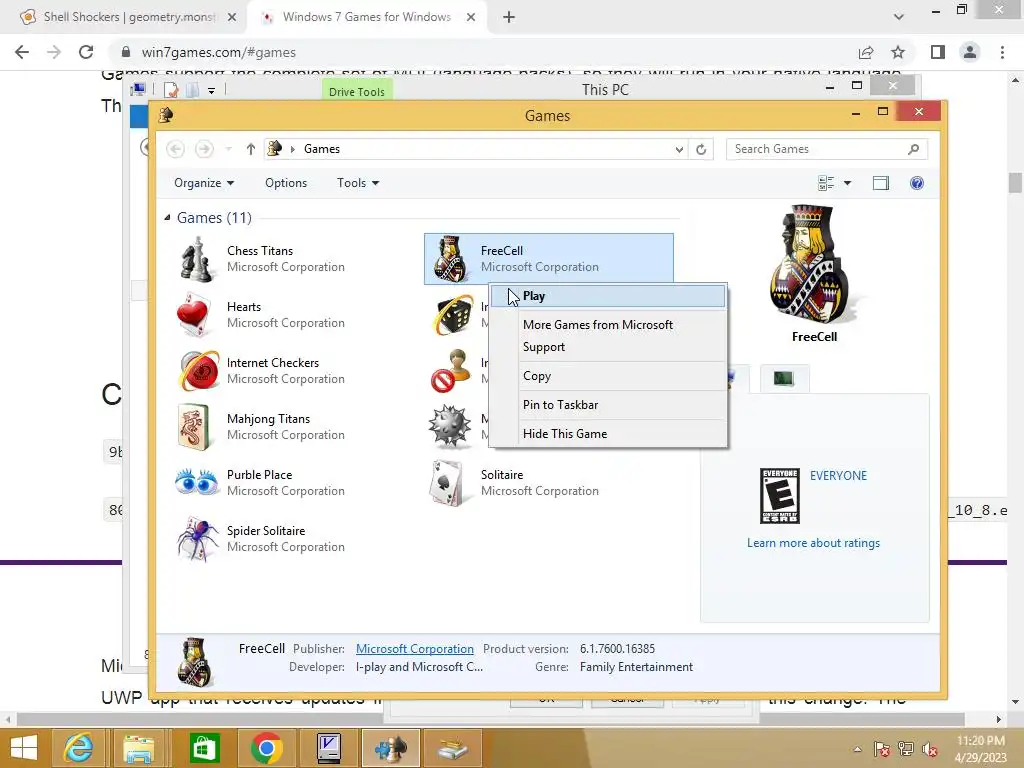Screen dimensions: 1024x768
Task: Select the Minesweeper mine icon
Action: 449,426
